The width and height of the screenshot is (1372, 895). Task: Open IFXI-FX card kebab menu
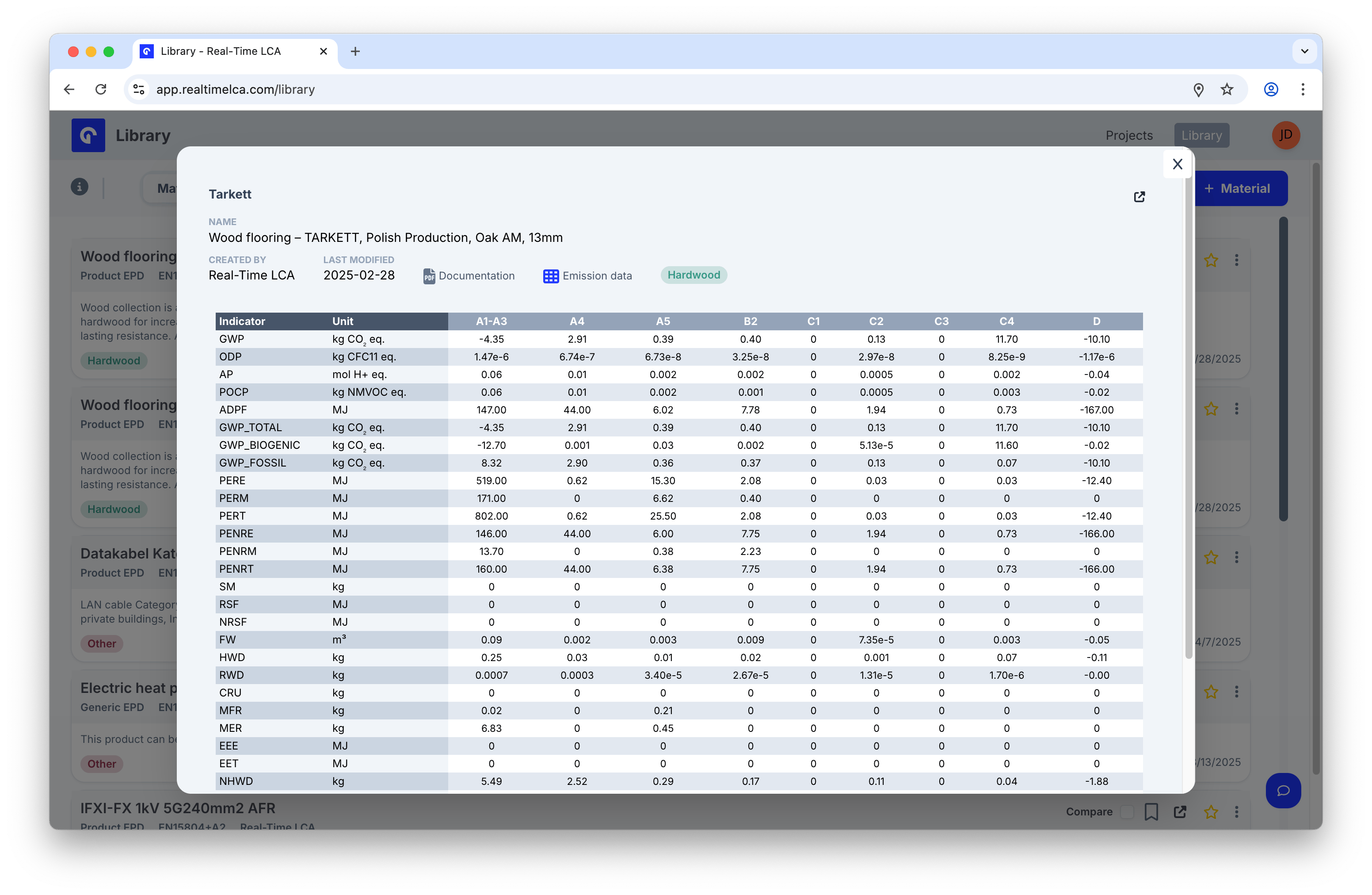click(x=1237, y=812)
